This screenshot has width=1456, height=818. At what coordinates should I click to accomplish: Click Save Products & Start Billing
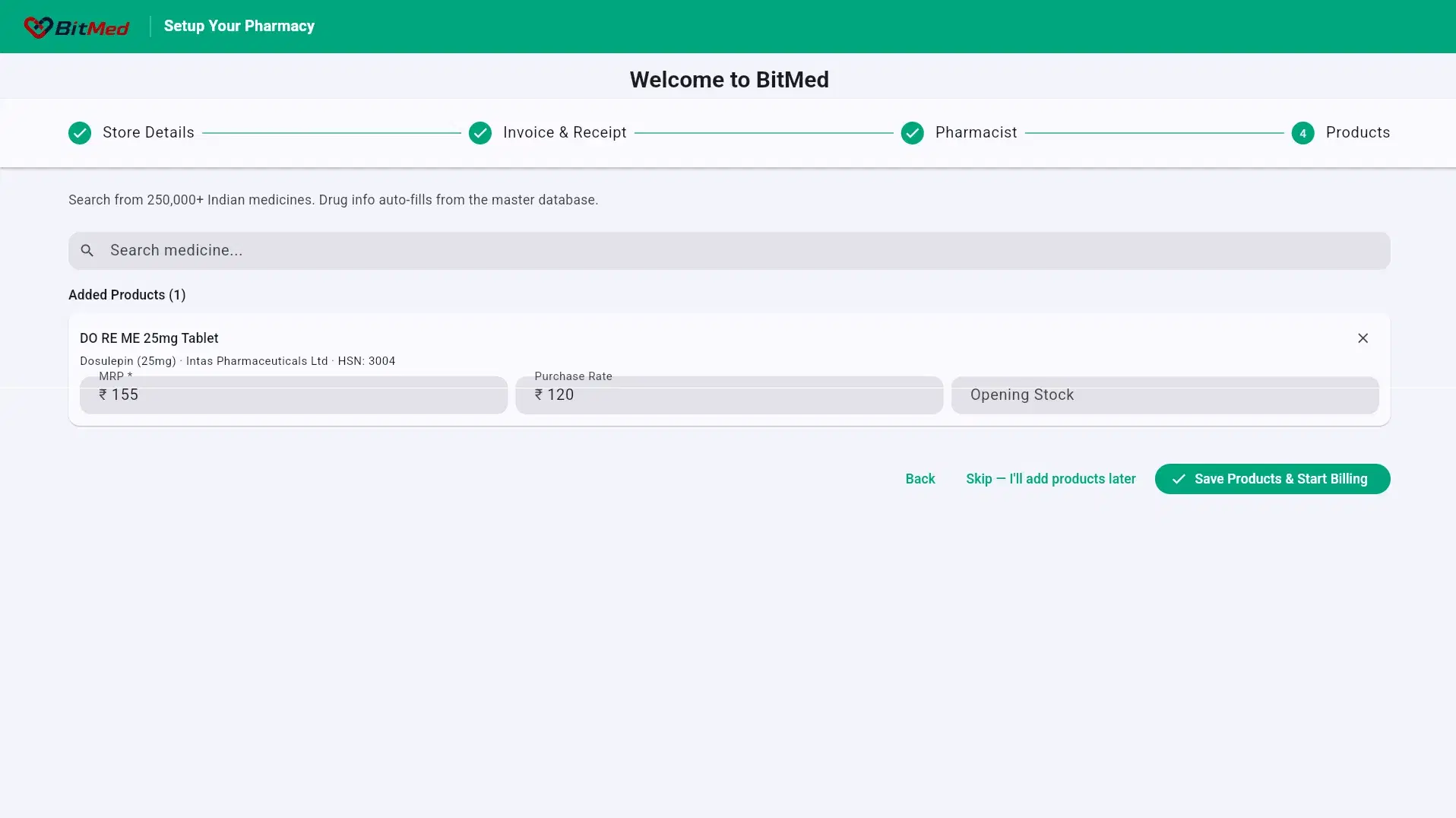(1273, 479)
